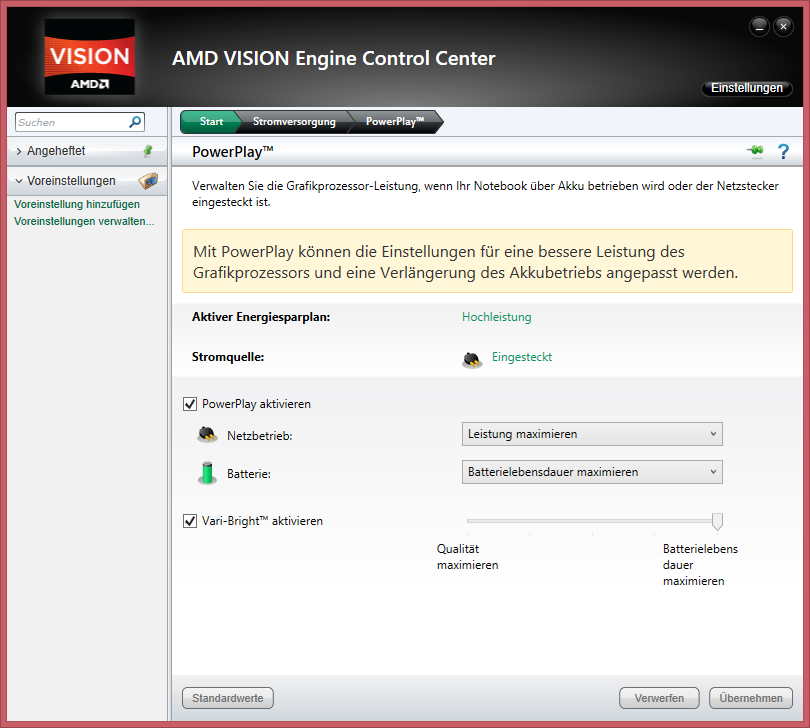Click the search magnifier icon
The image size is (810, 728).
pos(135,122)
